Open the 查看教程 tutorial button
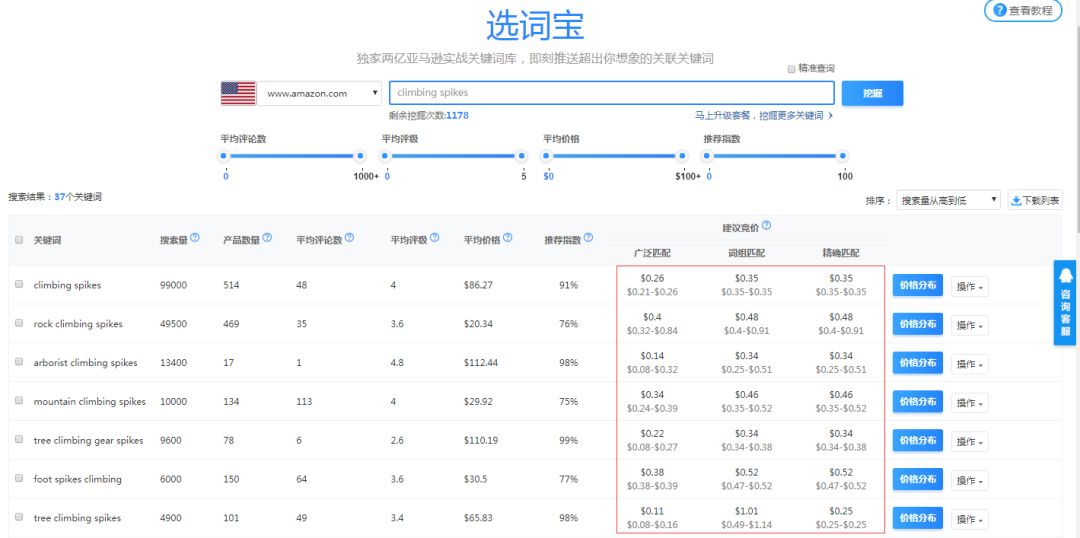The height and width of the screenshot is (538, 1080). (x=1023, y=10)
